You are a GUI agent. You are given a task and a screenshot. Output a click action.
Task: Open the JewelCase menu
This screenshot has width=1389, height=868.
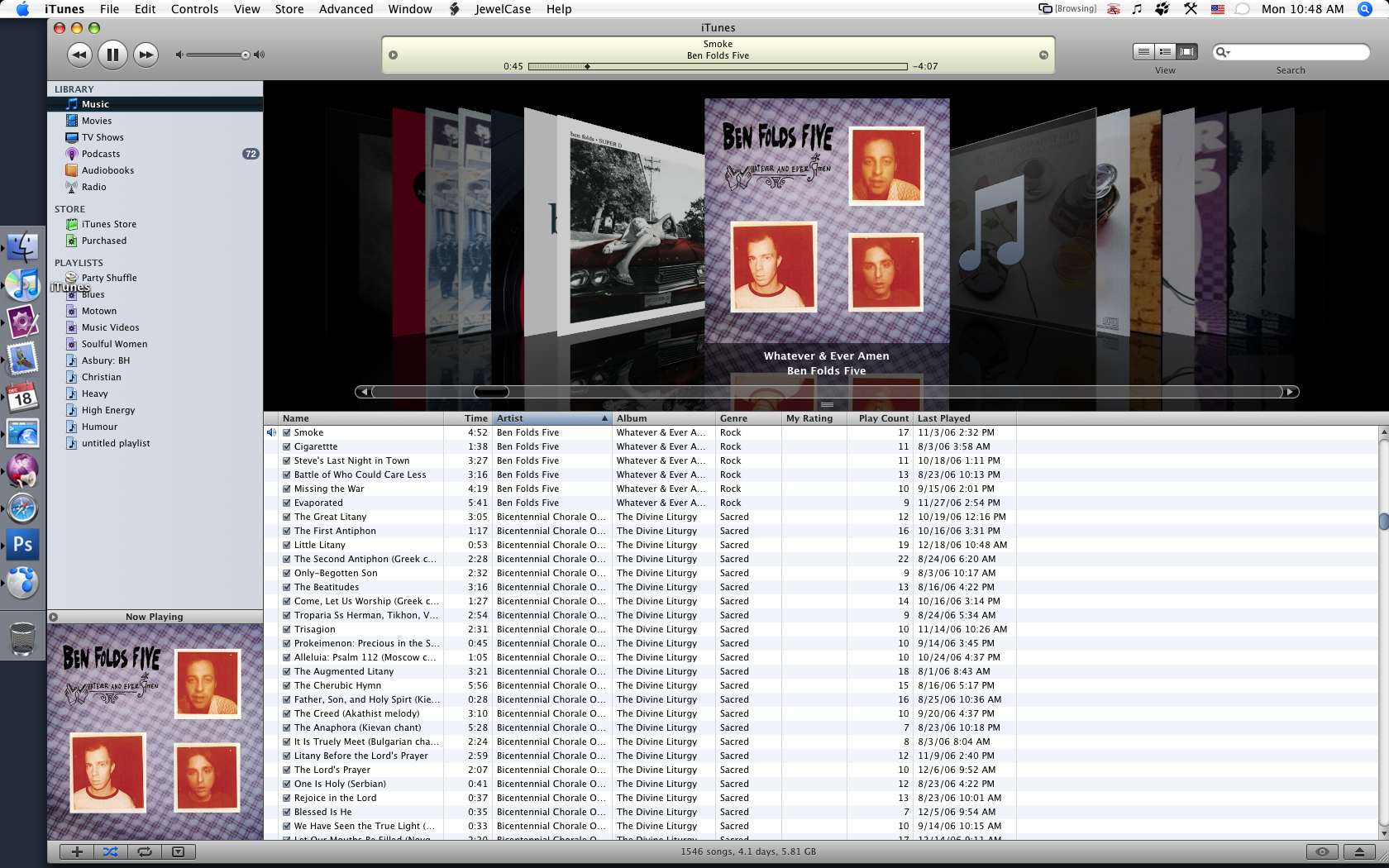503,9
